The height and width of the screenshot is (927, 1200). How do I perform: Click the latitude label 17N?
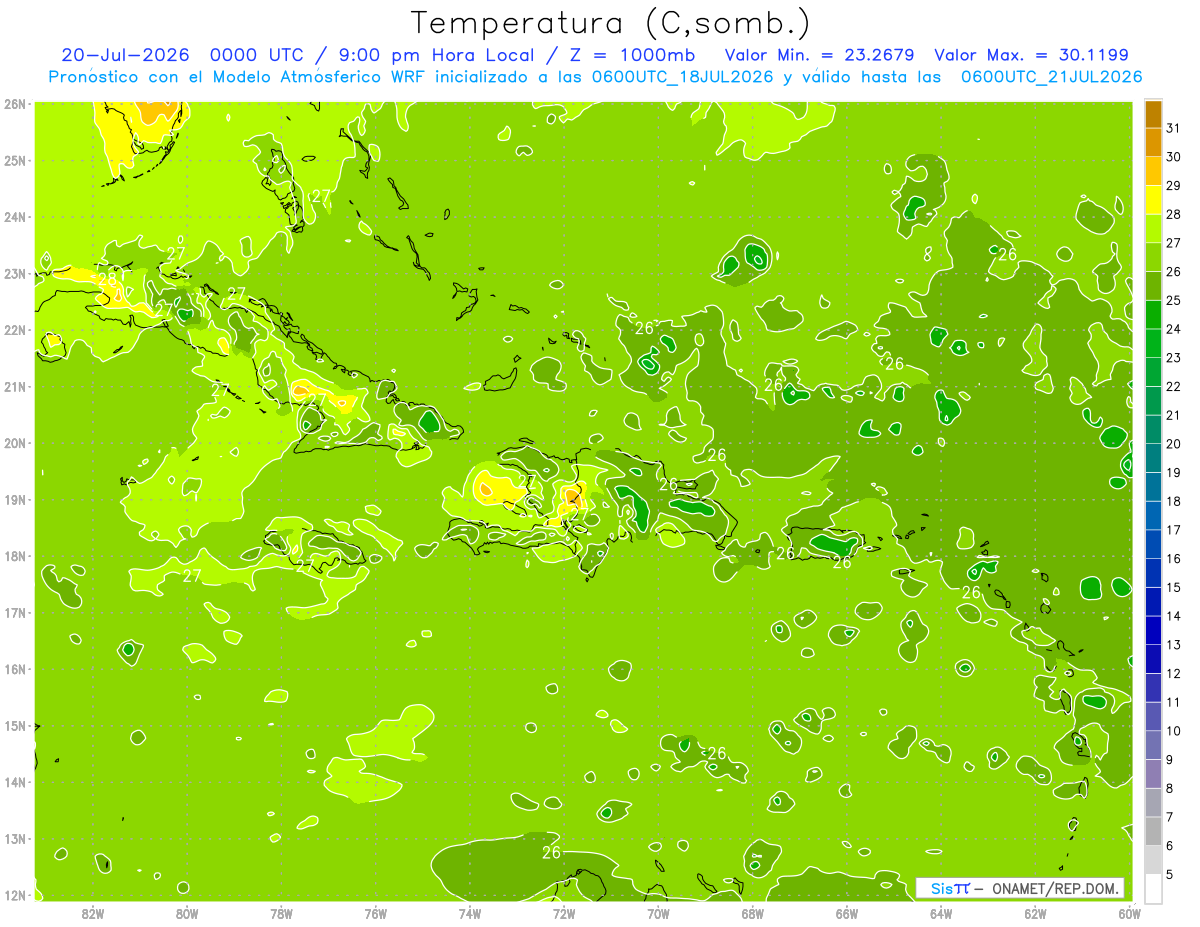[x=15, y=612]
